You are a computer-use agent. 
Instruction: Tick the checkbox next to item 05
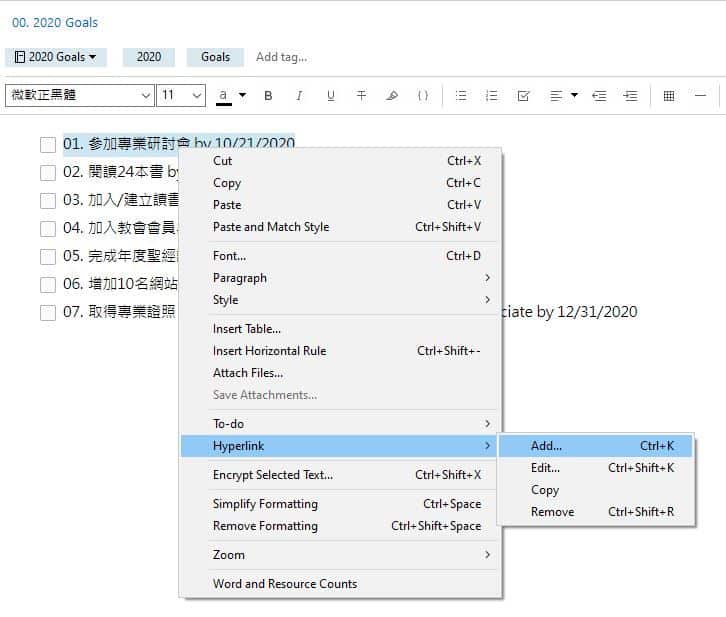coord(48,256)
